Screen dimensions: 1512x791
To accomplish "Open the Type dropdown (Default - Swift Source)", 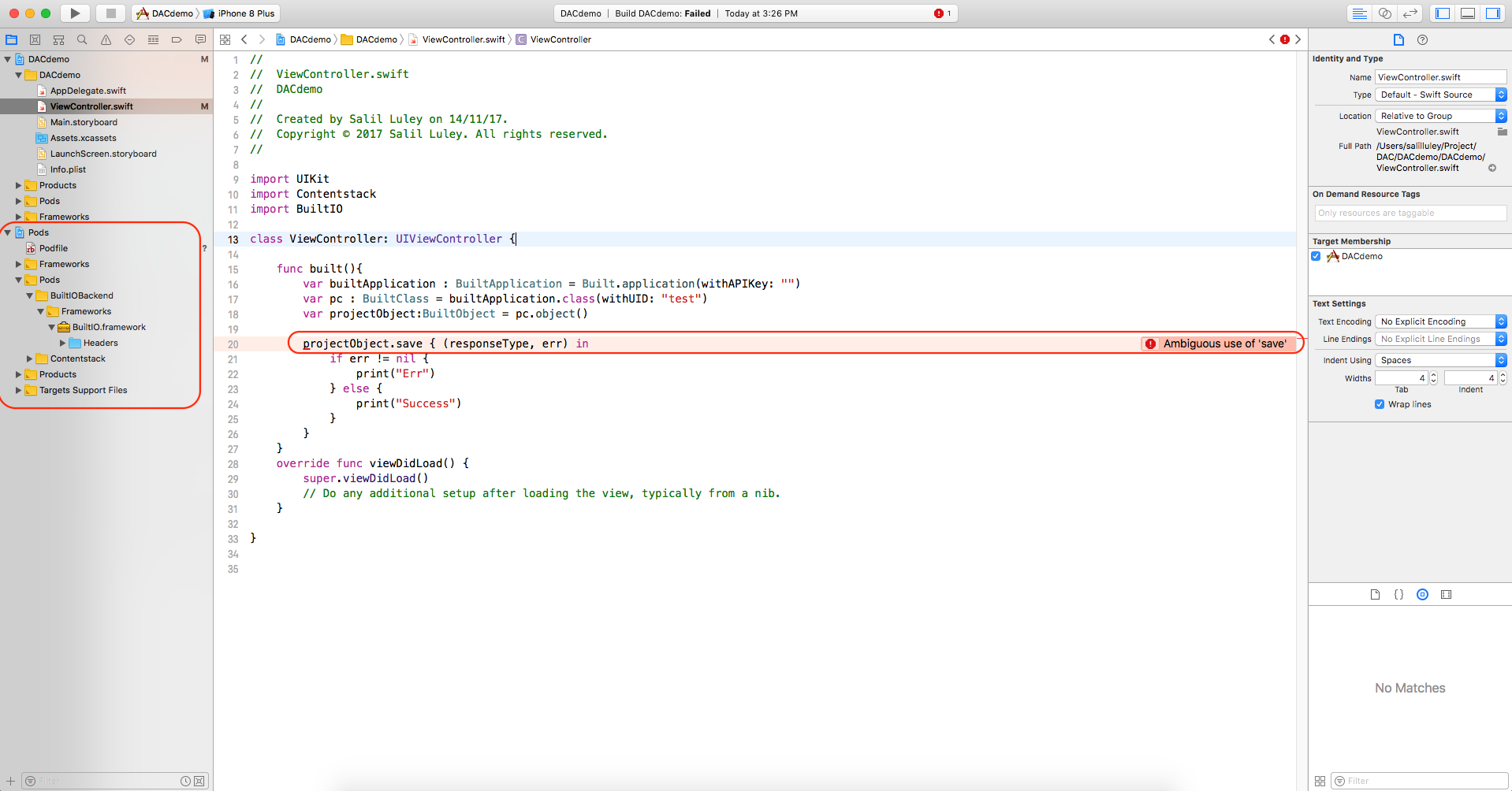I will 1441,95.
